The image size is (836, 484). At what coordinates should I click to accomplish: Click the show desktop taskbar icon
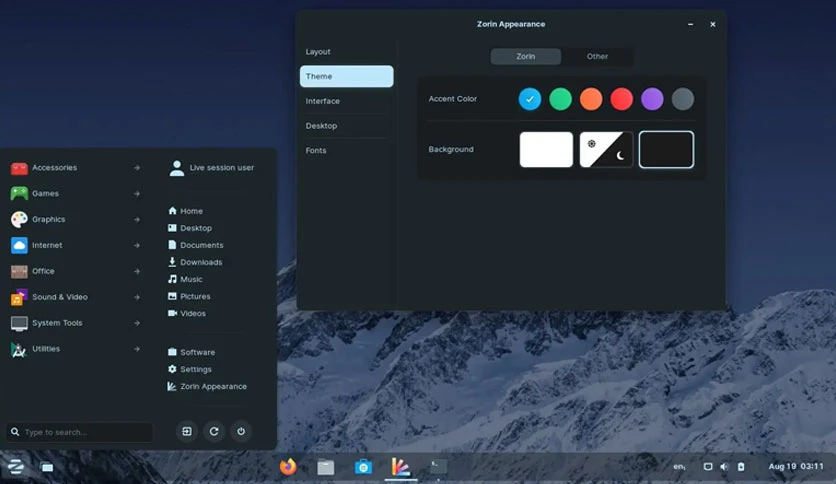coord(47,467)
